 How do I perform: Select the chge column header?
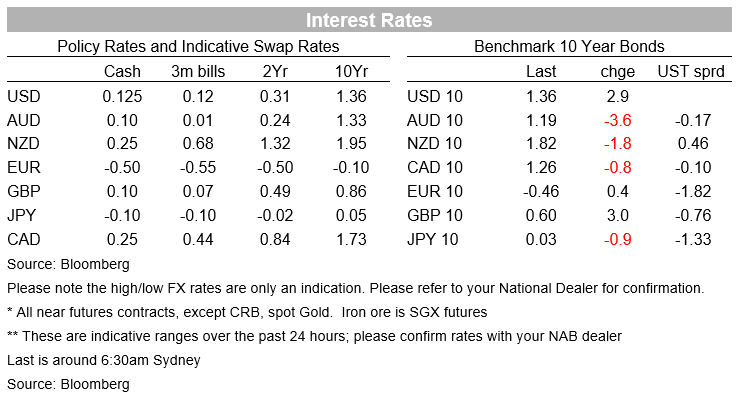(618, 71)
